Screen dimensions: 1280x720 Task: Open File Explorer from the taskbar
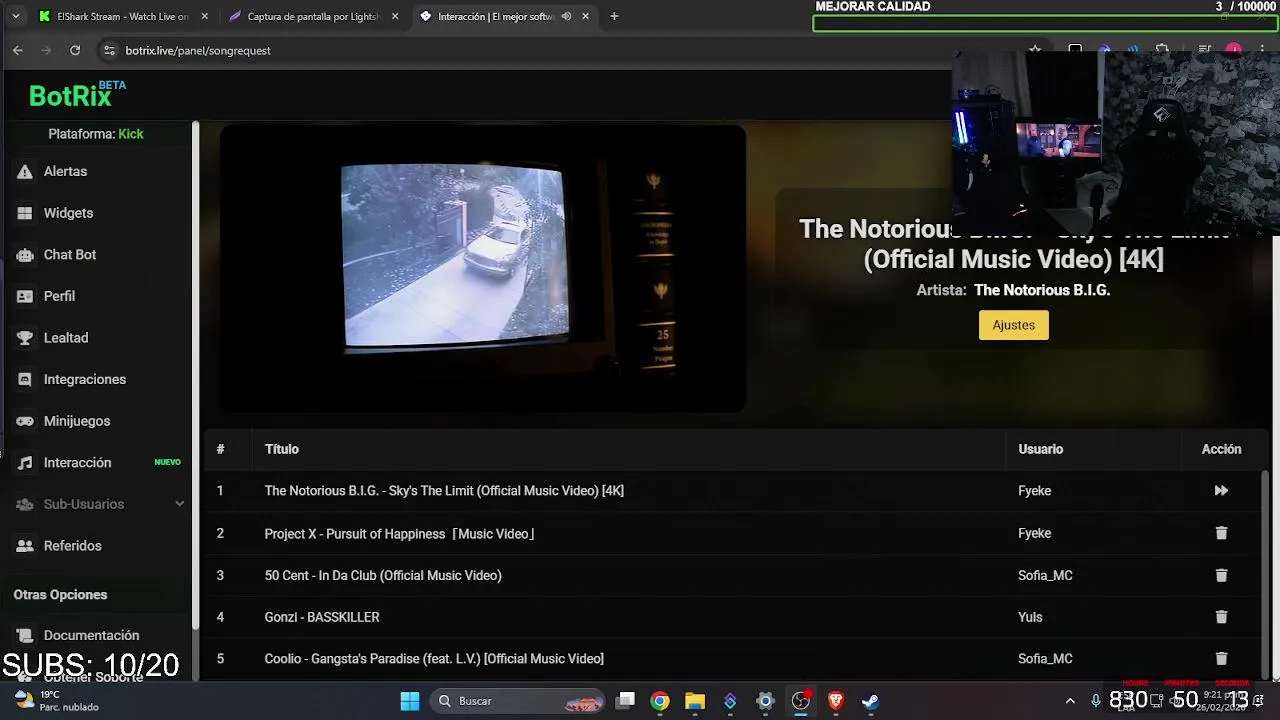[695, 701]
